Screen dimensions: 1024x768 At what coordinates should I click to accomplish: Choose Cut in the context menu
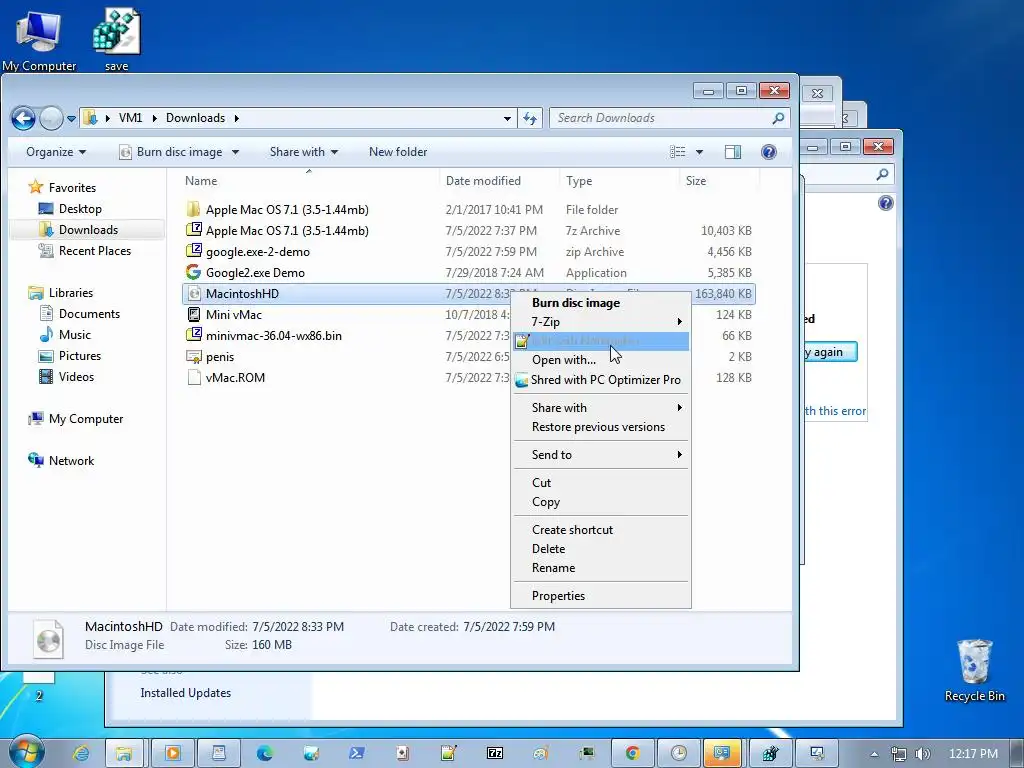coord(600,483)
